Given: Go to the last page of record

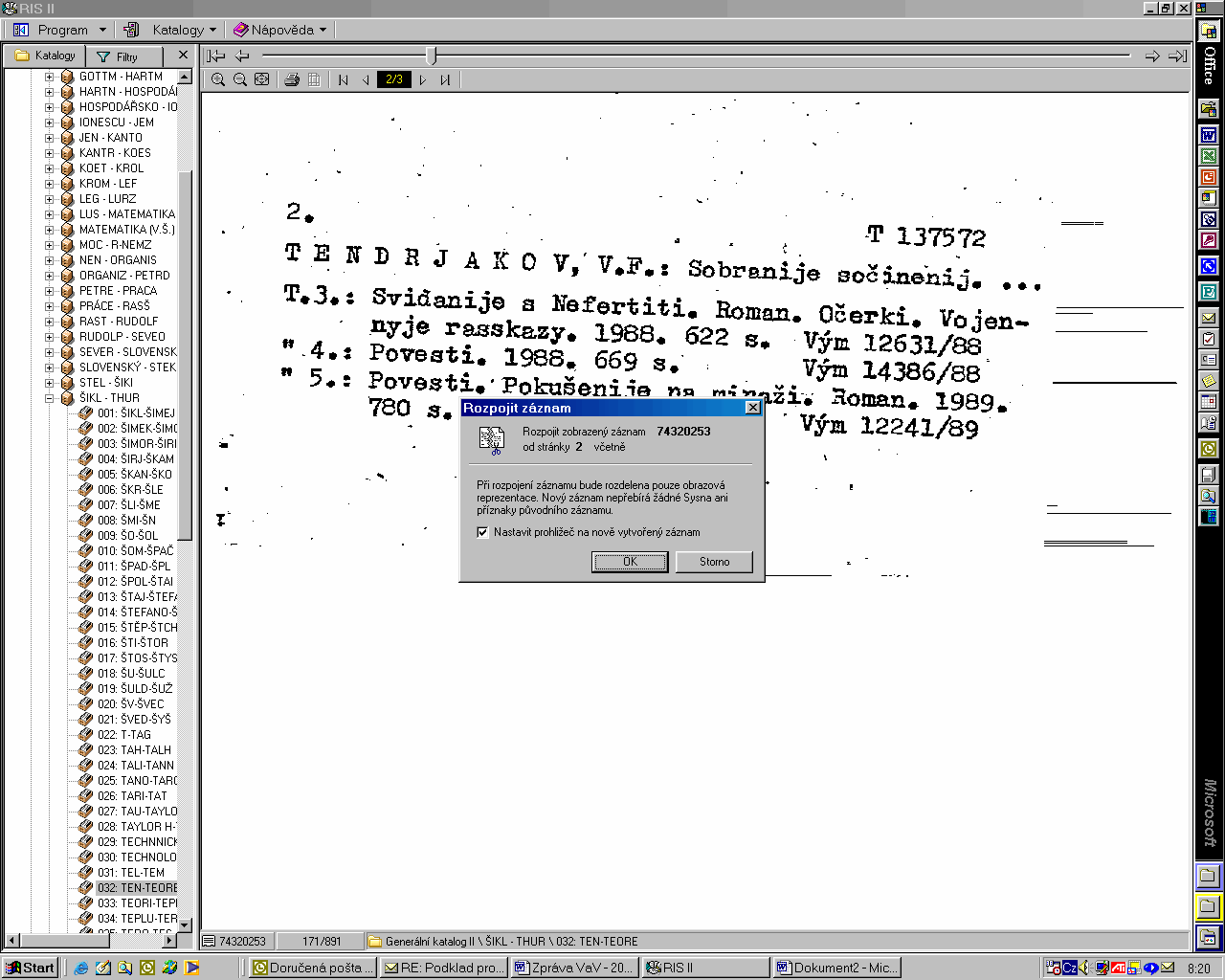Looking at the screenshot, I should (x=445, y=80).
